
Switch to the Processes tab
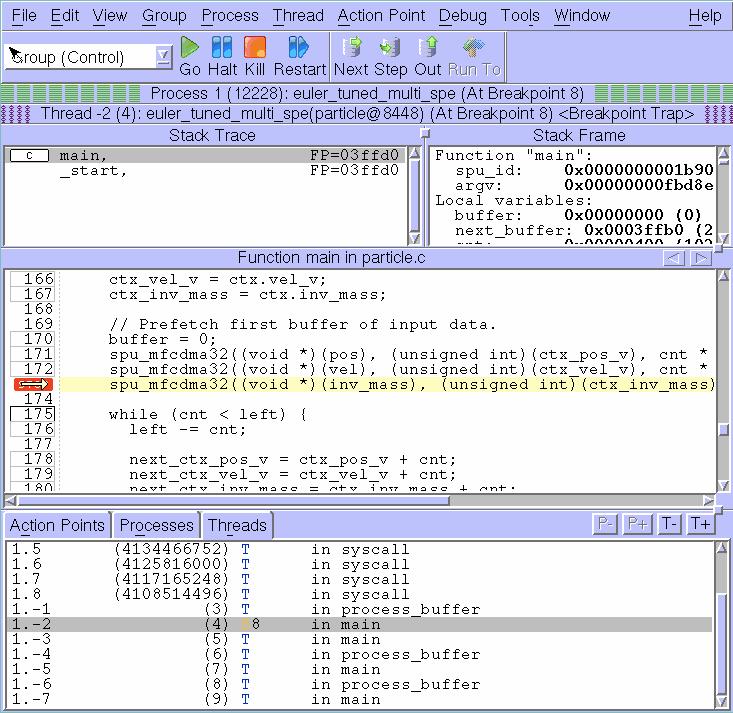click(x=156, y=525)
